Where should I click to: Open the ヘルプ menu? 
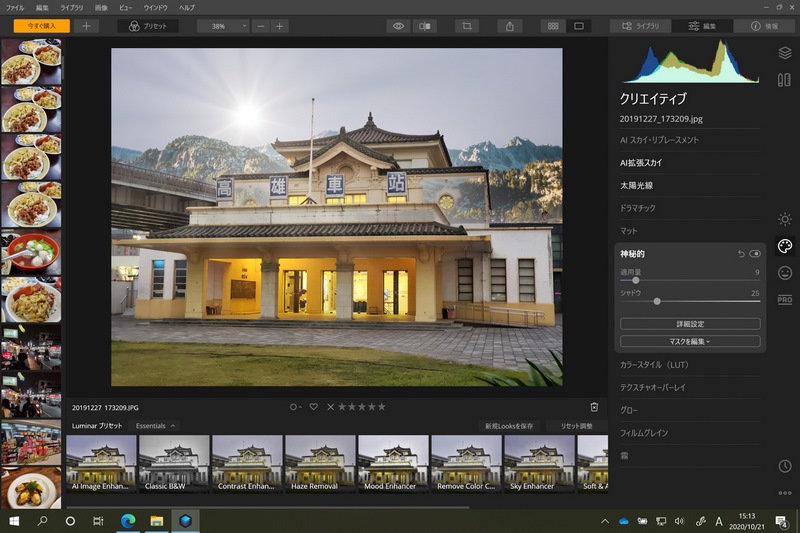187,8
